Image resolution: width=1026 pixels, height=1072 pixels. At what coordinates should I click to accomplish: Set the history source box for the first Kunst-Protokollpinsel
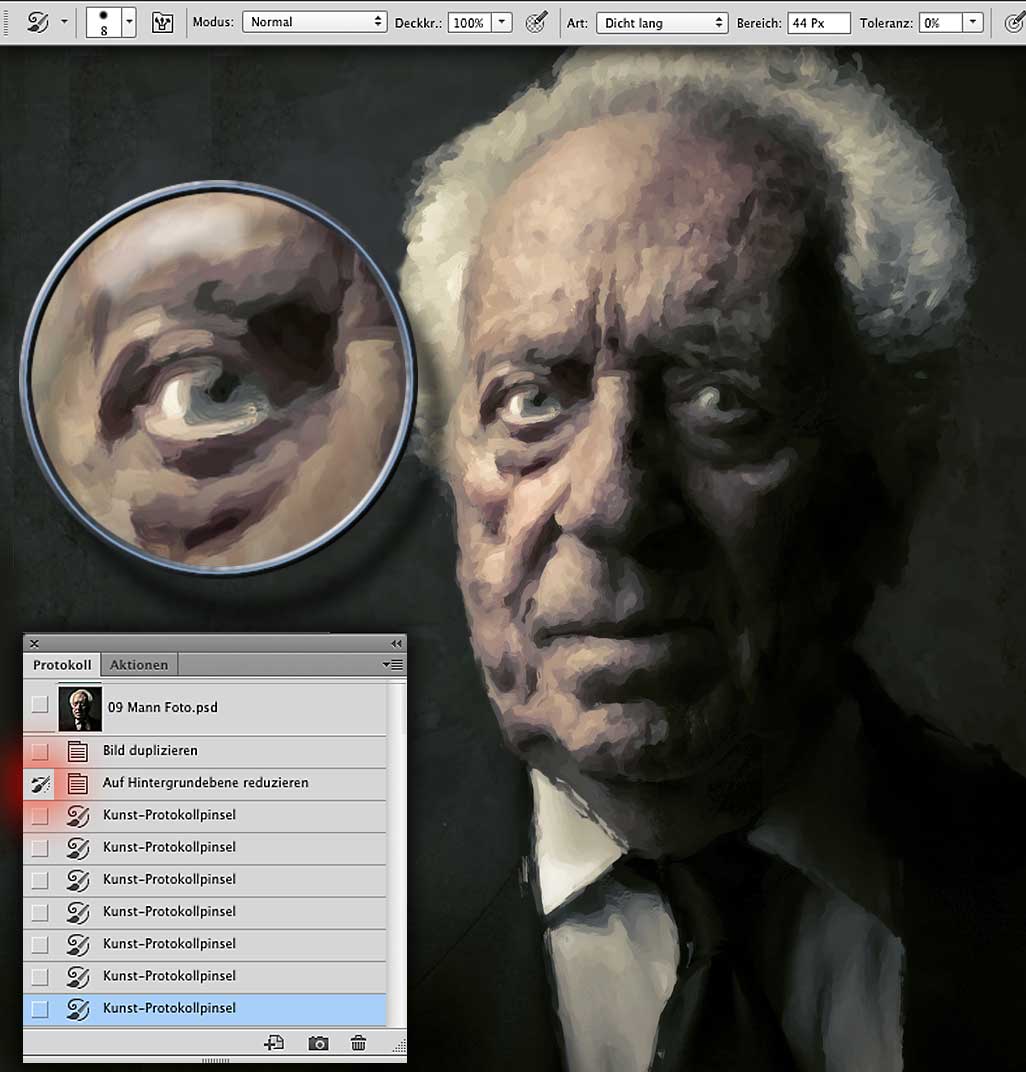[40, 815]
